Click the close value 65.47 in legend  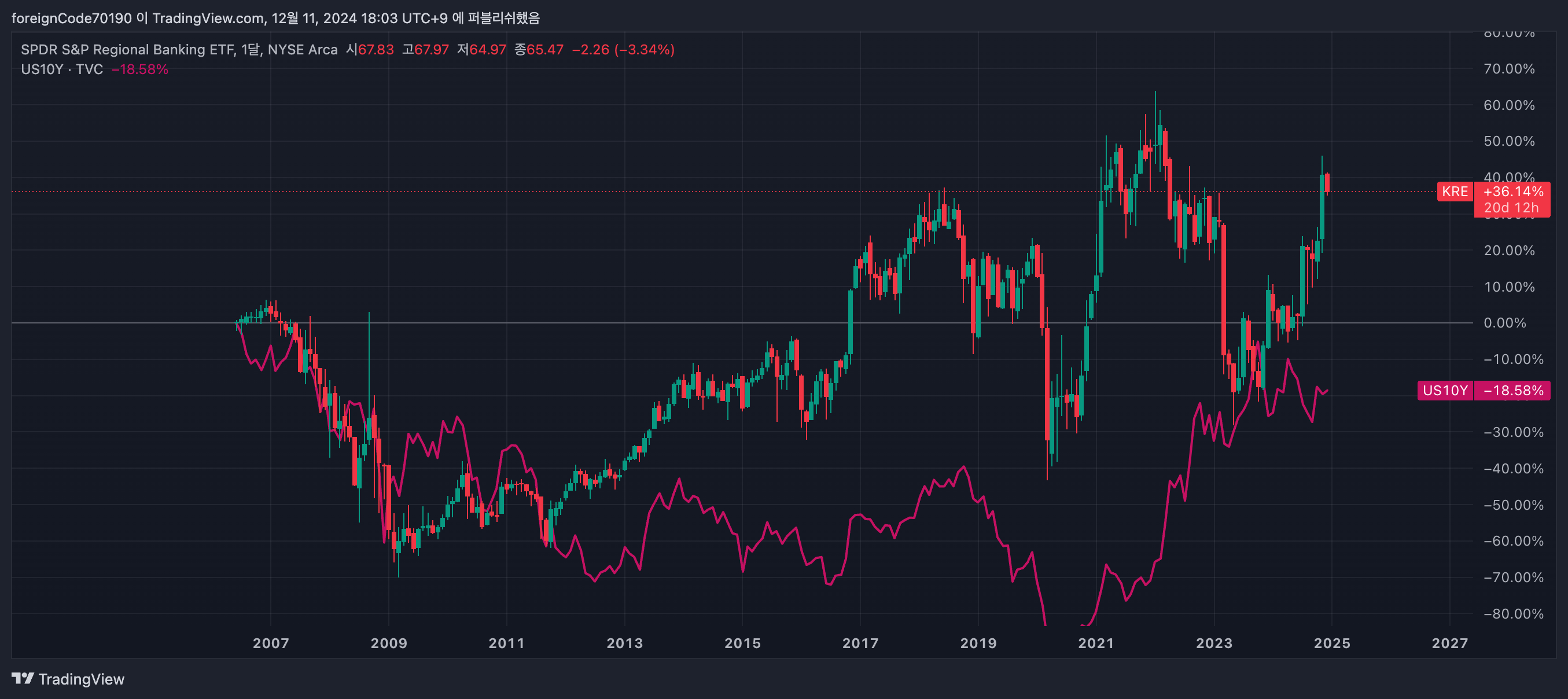(x=545, y=49)
